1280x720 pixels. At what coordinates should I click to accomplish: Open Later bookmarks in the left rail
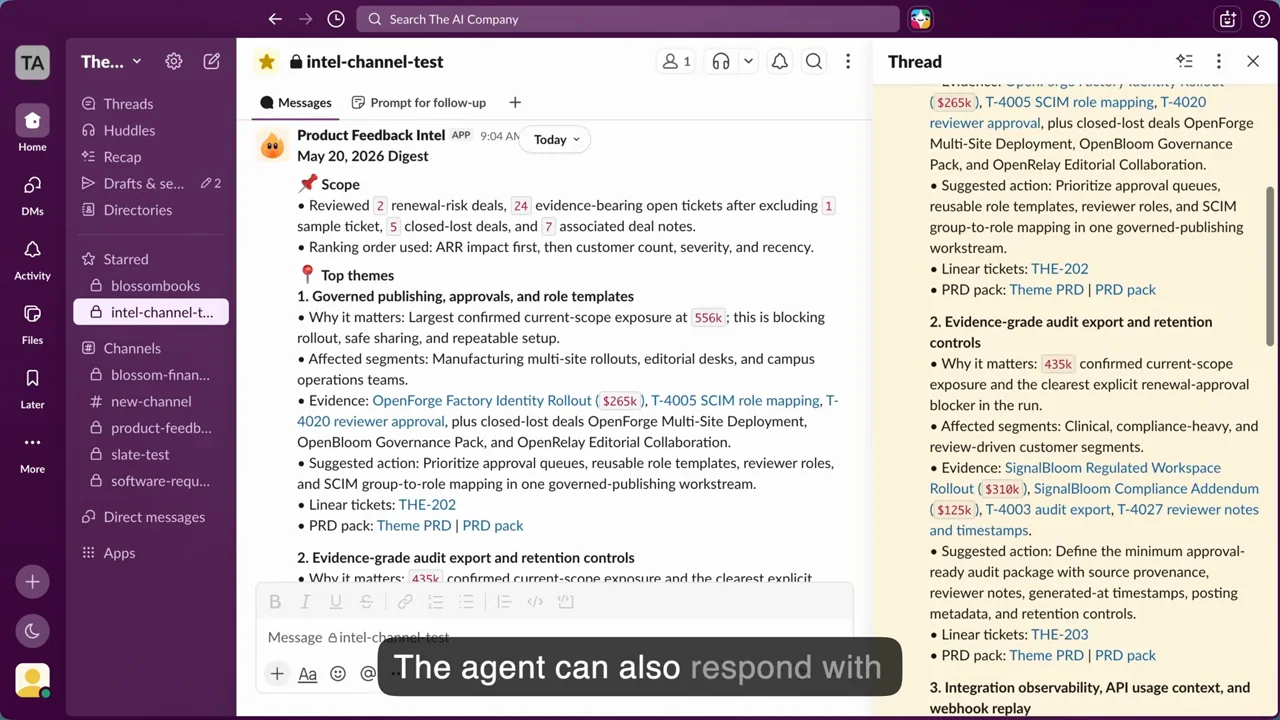[x=32, y=388]
